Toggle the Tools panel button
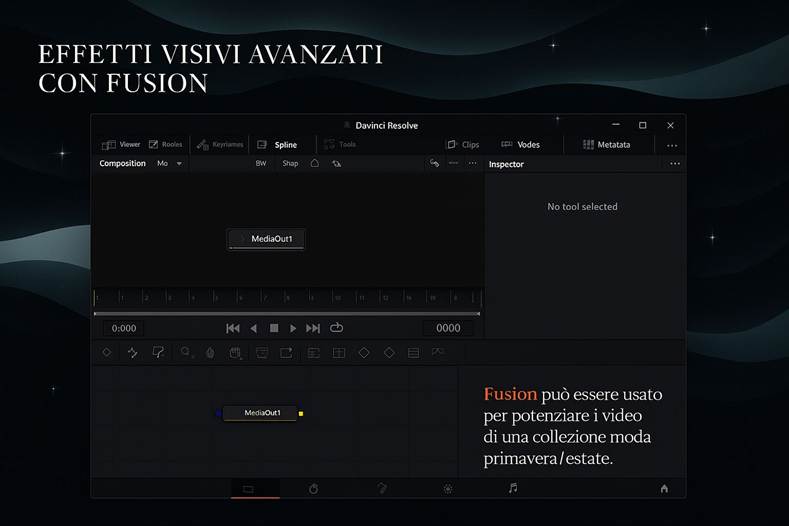Viewport: 789px width, 526px height. click(x=340, y=144)
